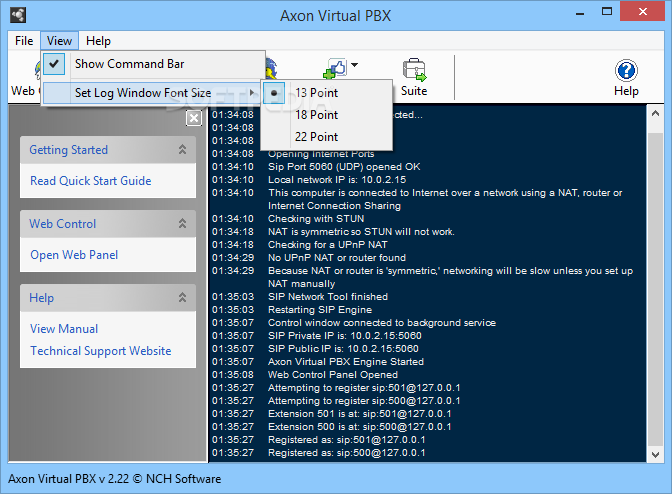Click log line 'SIP Network Tool finished'
The image size is (672, 494).
pos(328,296)
